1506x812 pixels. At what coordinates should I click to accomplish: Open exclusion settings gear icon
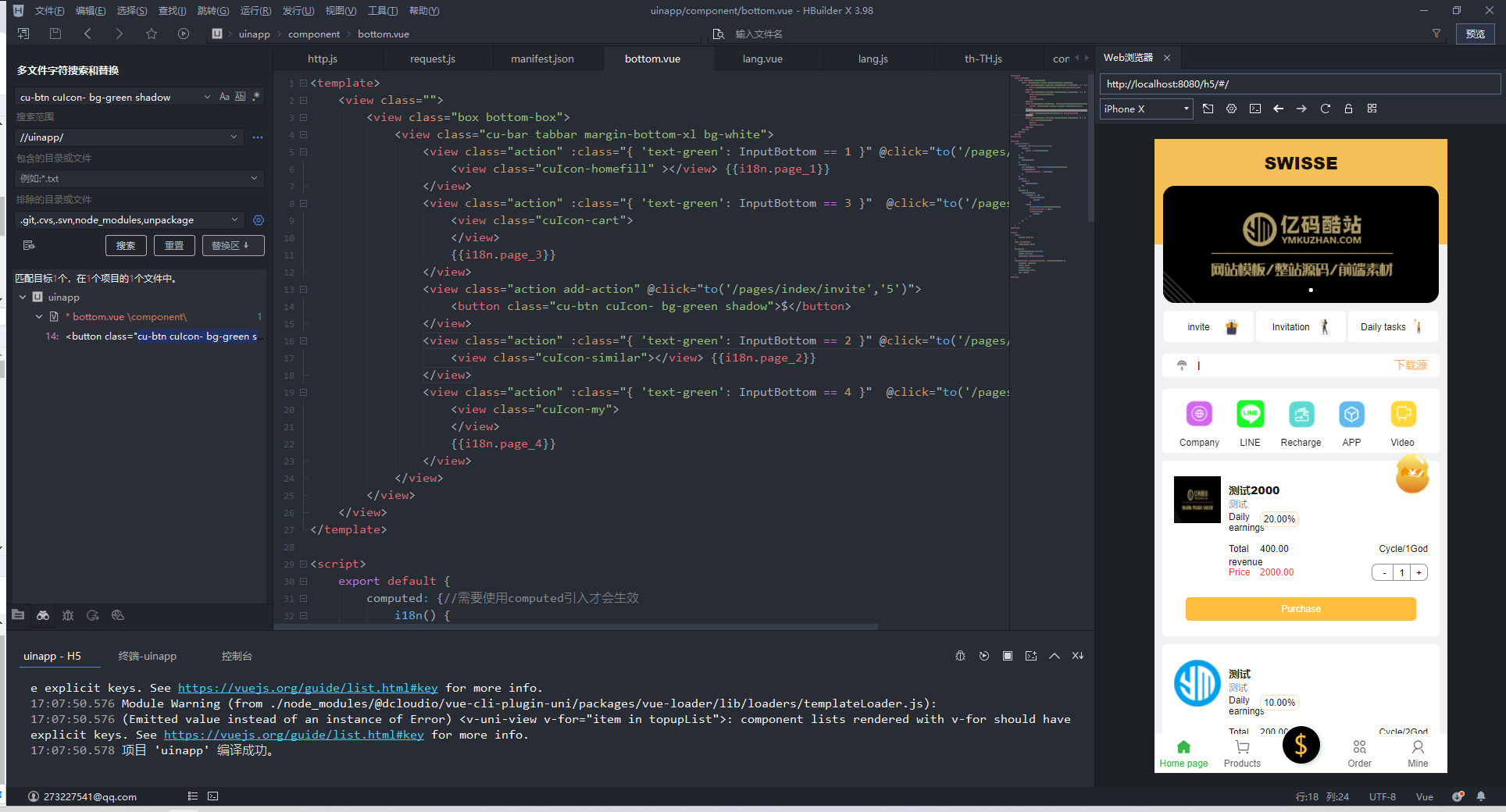(x=259, y=220)
